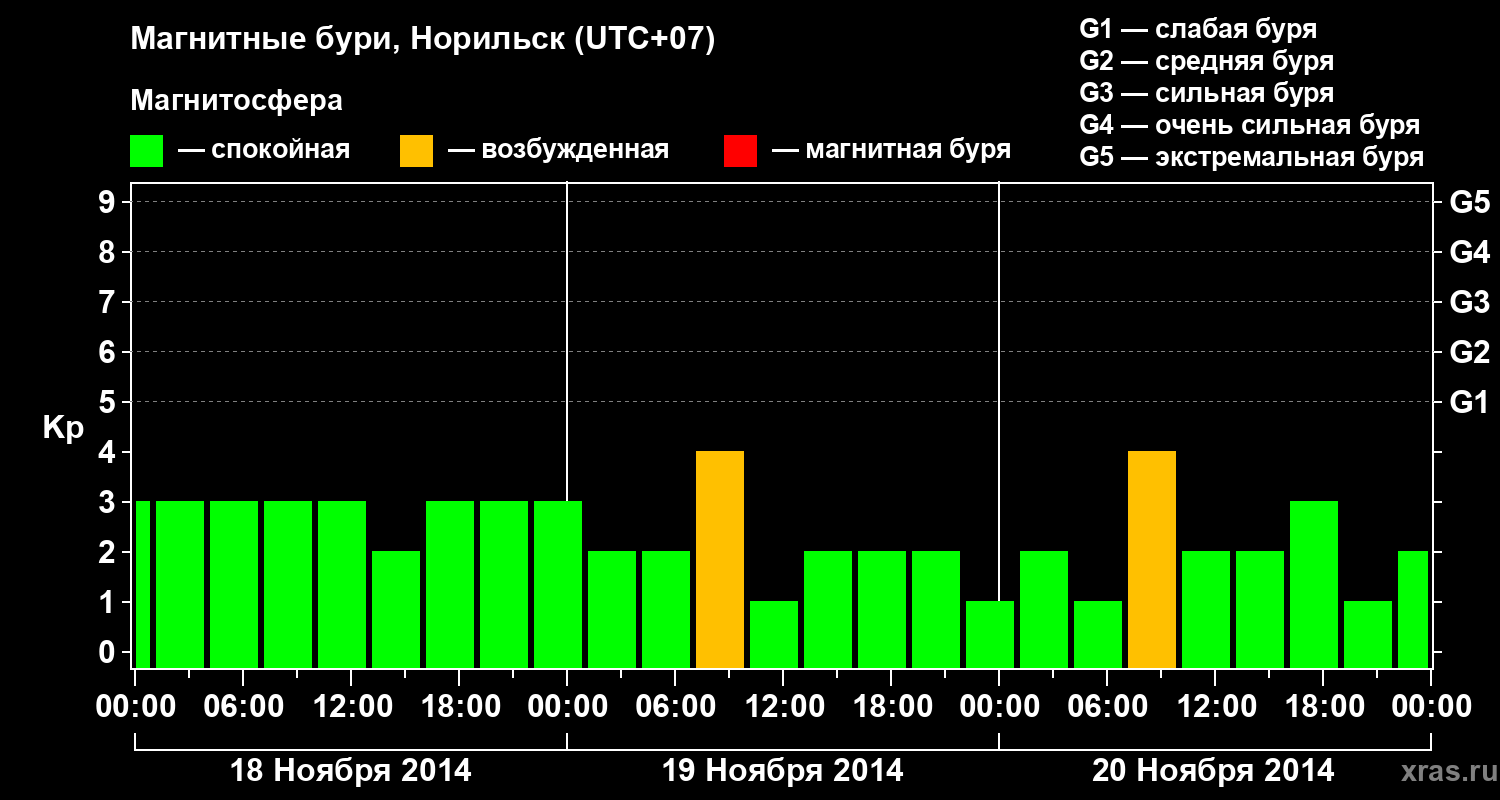Click the 'G1 — слабая буря' legend line
The height and width of the screenshot is (800, 1500).
click(1198, 29)
